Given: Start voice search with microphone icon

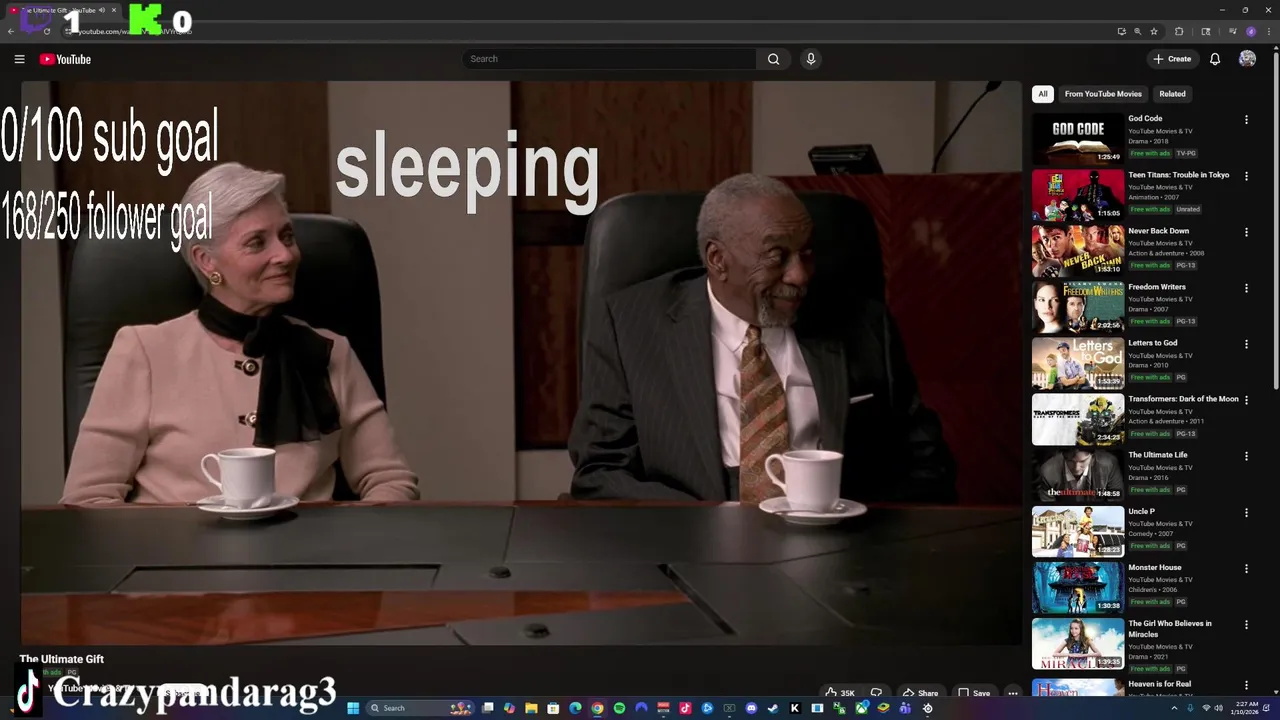Looking at the screenshot, I should pos(811,59).
